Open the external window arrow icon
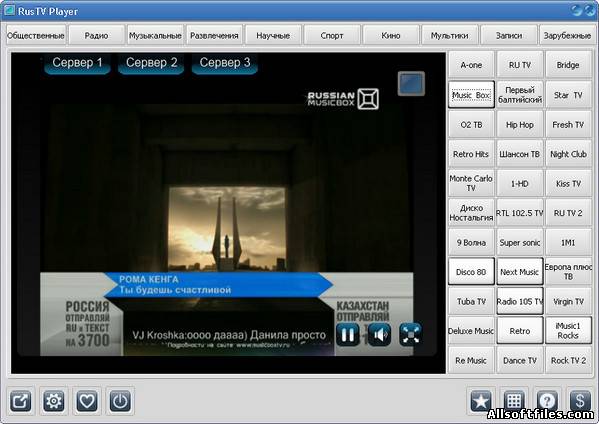Image resolution: width=599 pixels, height=424 pixels. point(20,401)
